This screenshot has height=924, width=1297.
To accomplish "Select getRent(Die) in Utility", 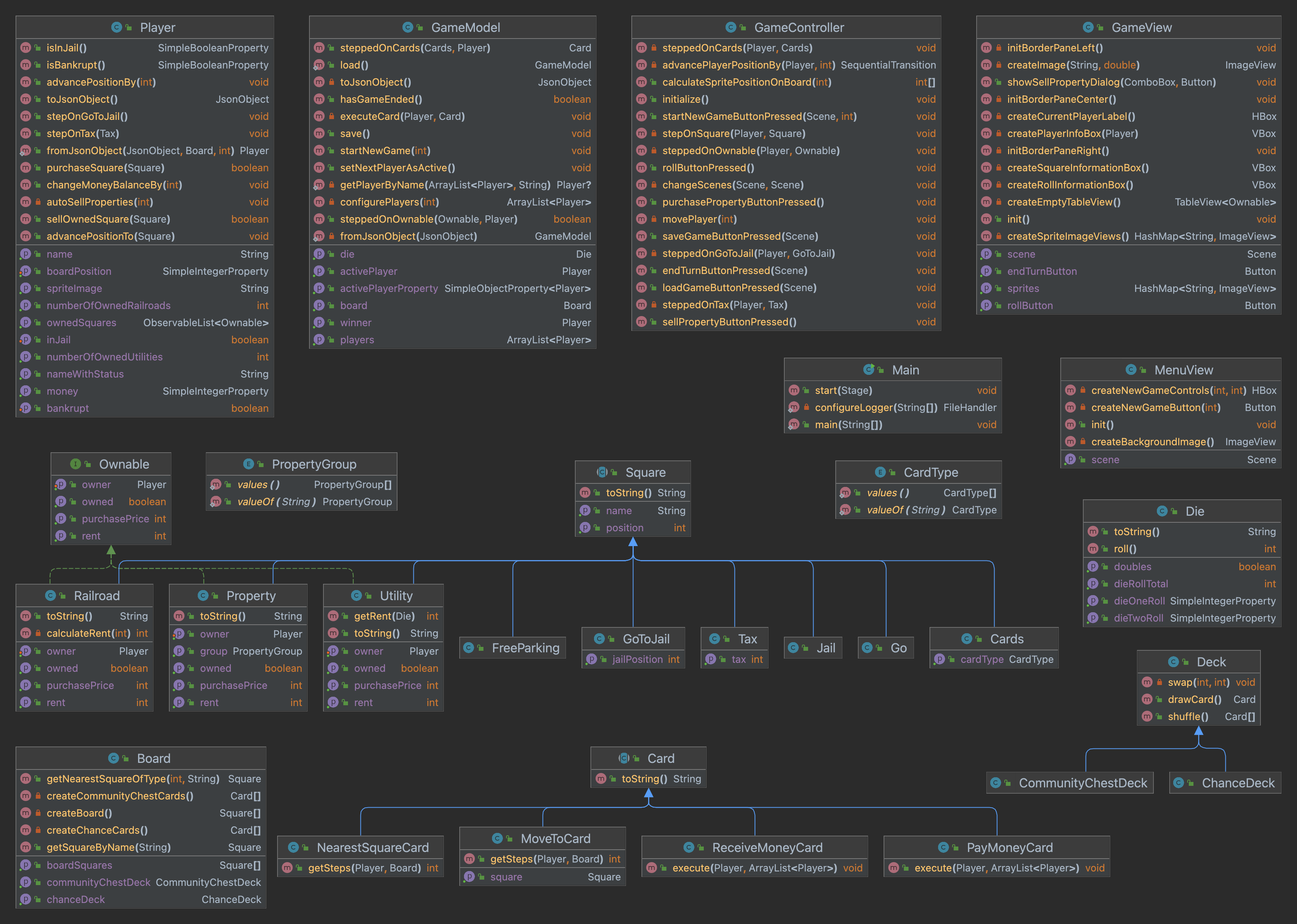I will (383, 616).
